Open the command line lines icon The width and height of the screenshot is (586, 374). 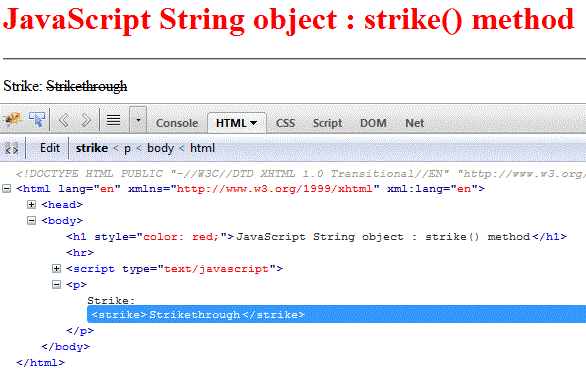[x=113, y=120]
